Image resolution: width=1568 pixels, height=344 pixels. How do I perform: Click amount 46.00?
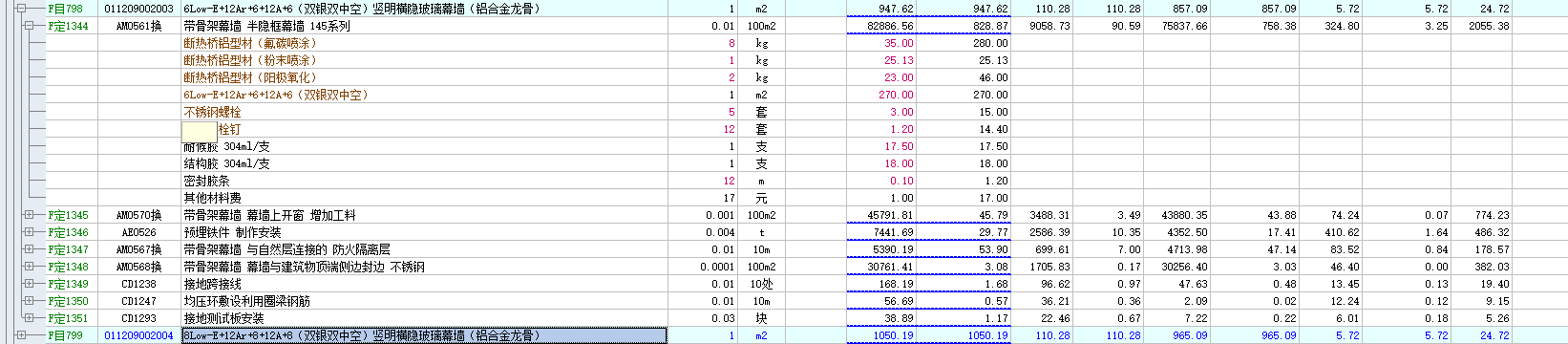coord(993,77)
